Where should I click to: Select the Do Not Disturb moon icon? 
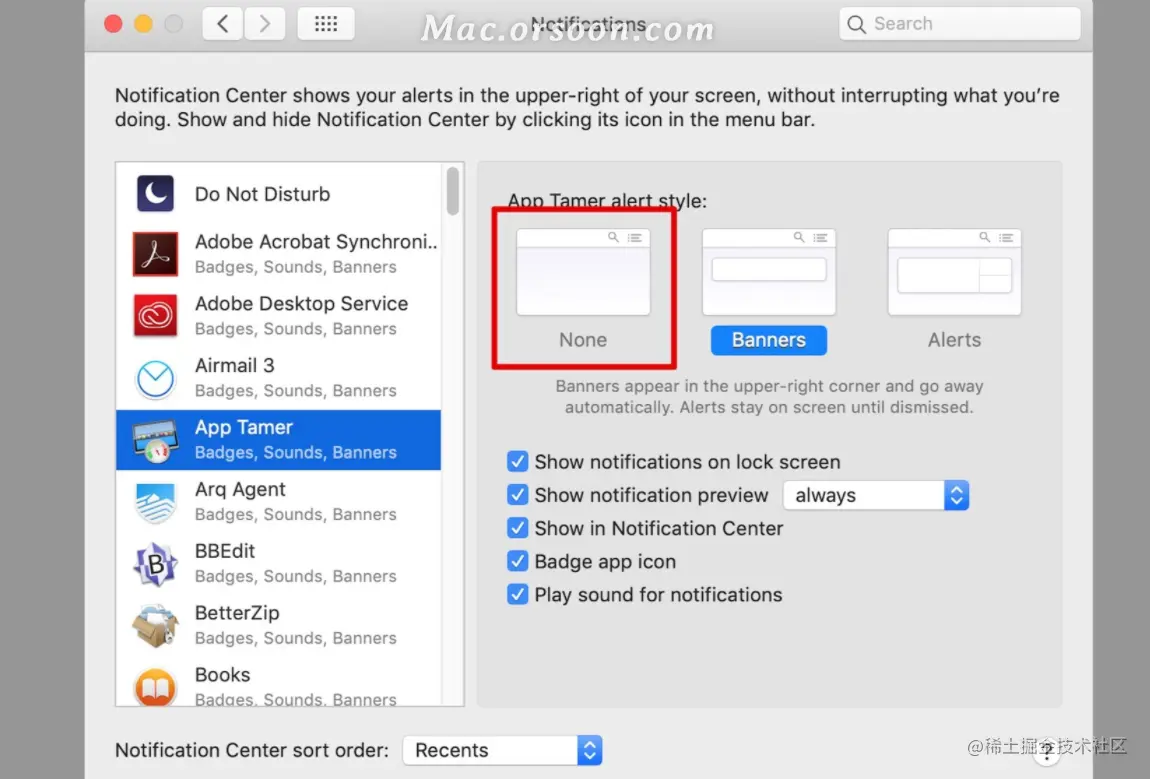155,194
